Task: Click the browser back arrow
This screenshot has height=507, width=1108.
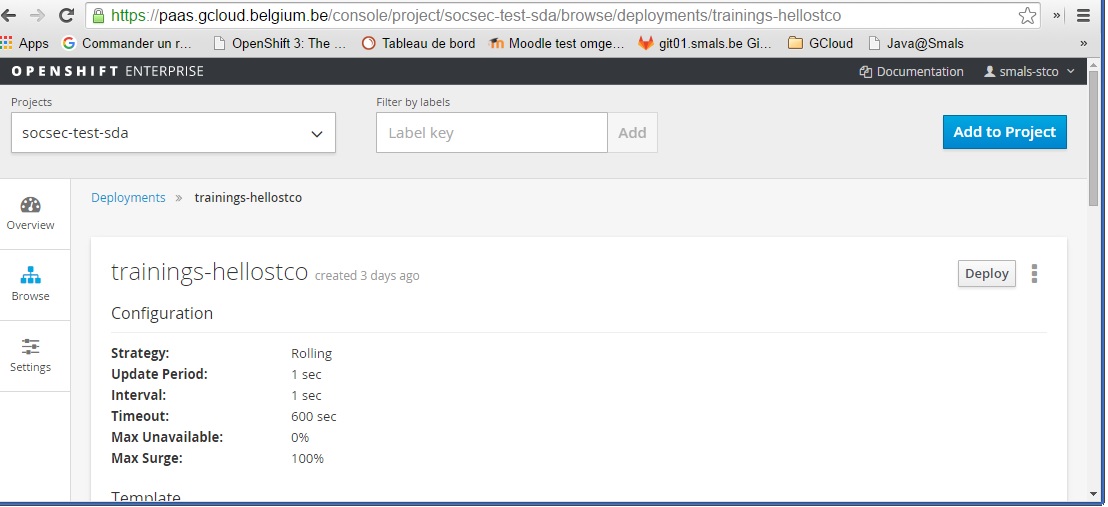Action: click(x=10, y=16)
